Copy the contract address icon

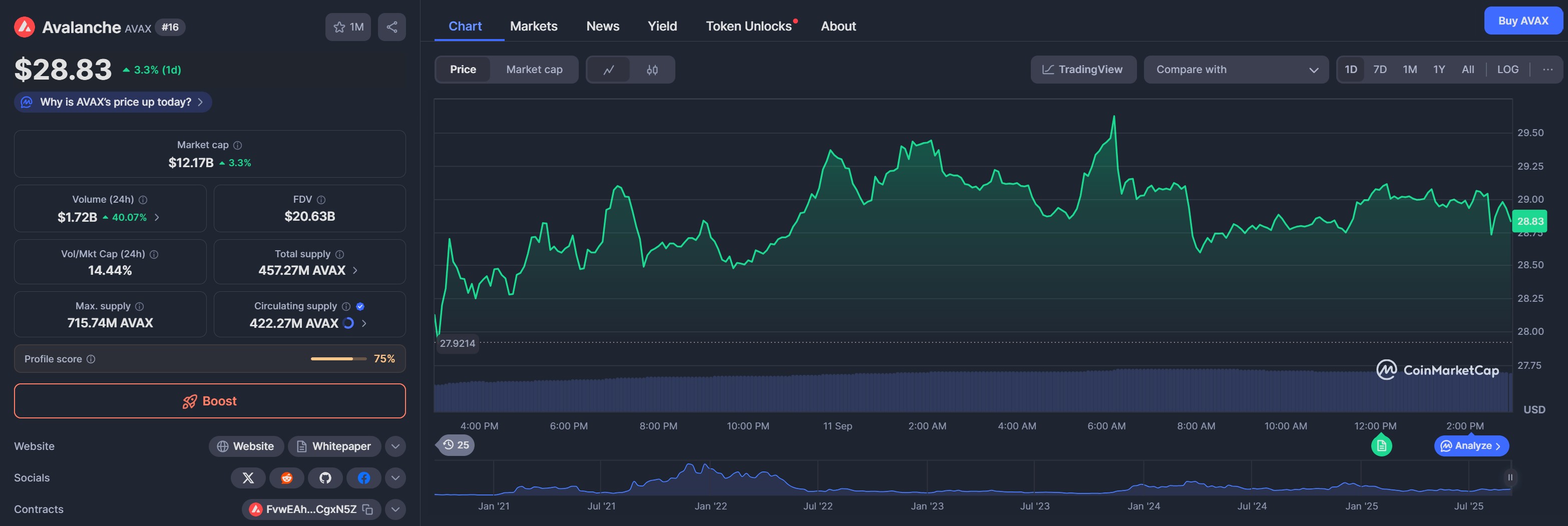click(x=367, y=509)
